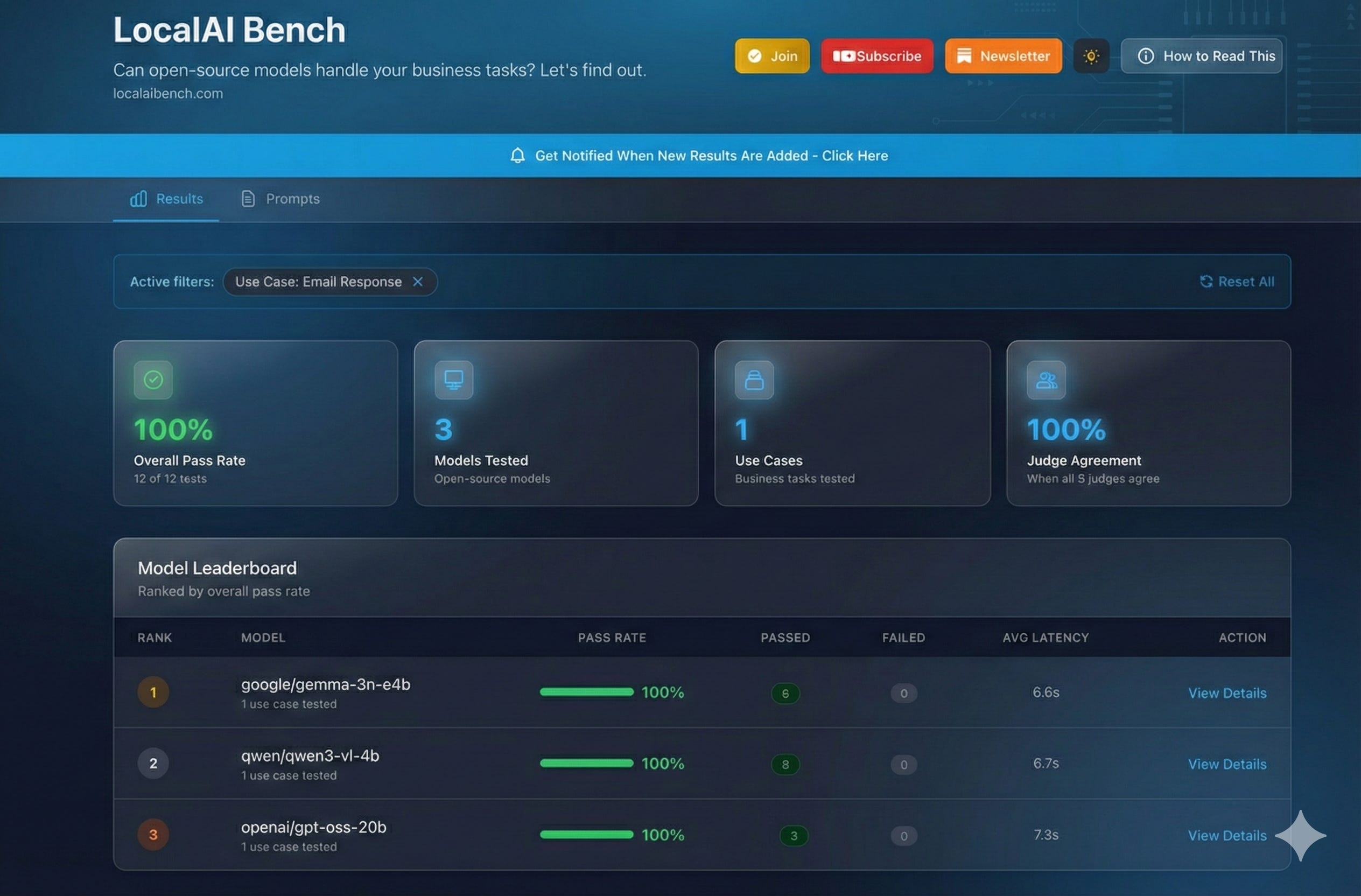Click failed count badge for gpt-oss-20b
The height and width of the screenshot is (896, 1361).
point(904,836)
